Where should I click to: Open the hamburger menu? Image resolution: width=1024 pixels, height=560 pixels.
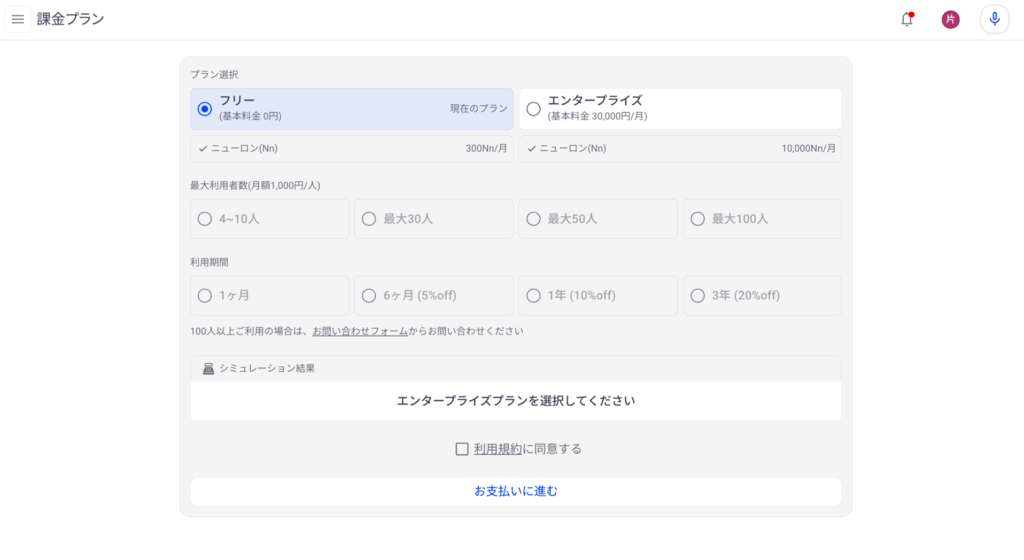[18, 19]
